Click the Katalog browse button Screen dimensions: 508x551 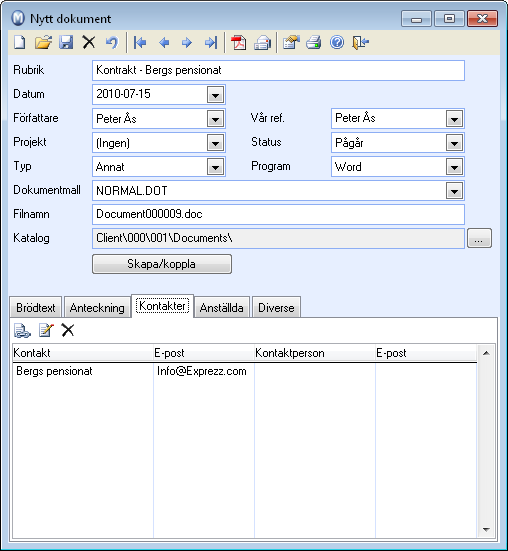pyautogui.click(x=479, y=239)
